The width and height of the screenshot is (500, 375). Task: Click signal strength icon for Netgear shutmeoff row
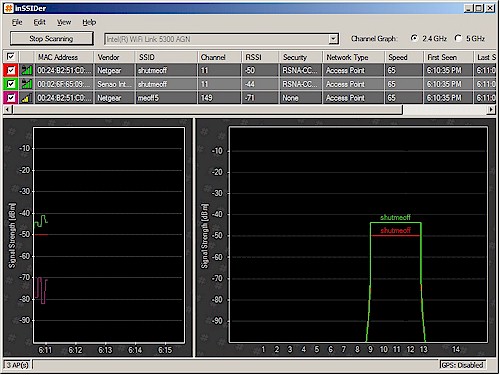[27, 70]
